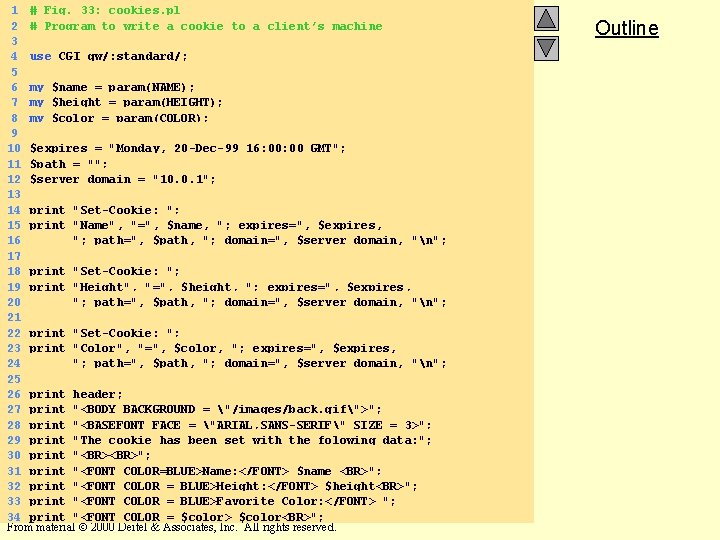Click the line 'print "<BR><BR>";'
Viewport: 720px width, 540px height.
(x=90, y=456)
